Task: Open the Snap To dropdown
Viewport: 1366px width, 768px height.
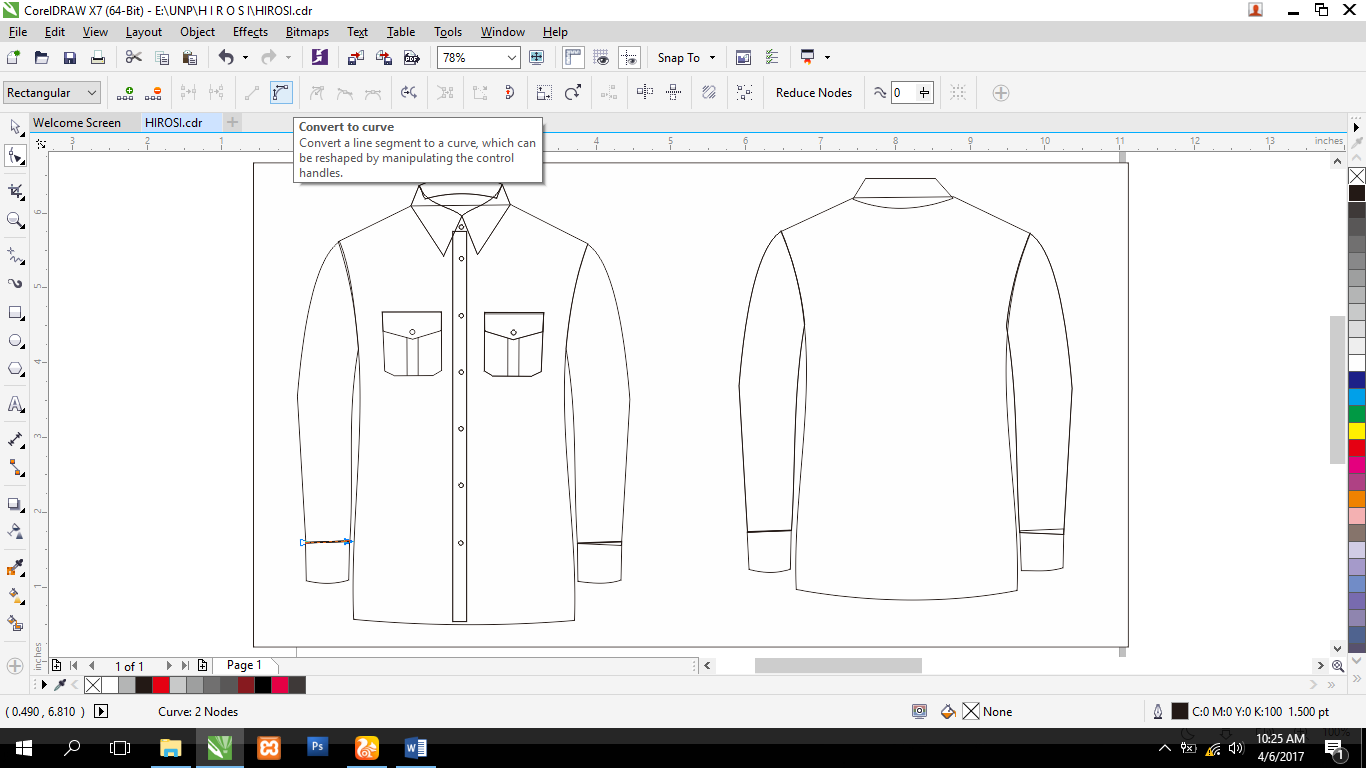Action: [x=686, y=58]
